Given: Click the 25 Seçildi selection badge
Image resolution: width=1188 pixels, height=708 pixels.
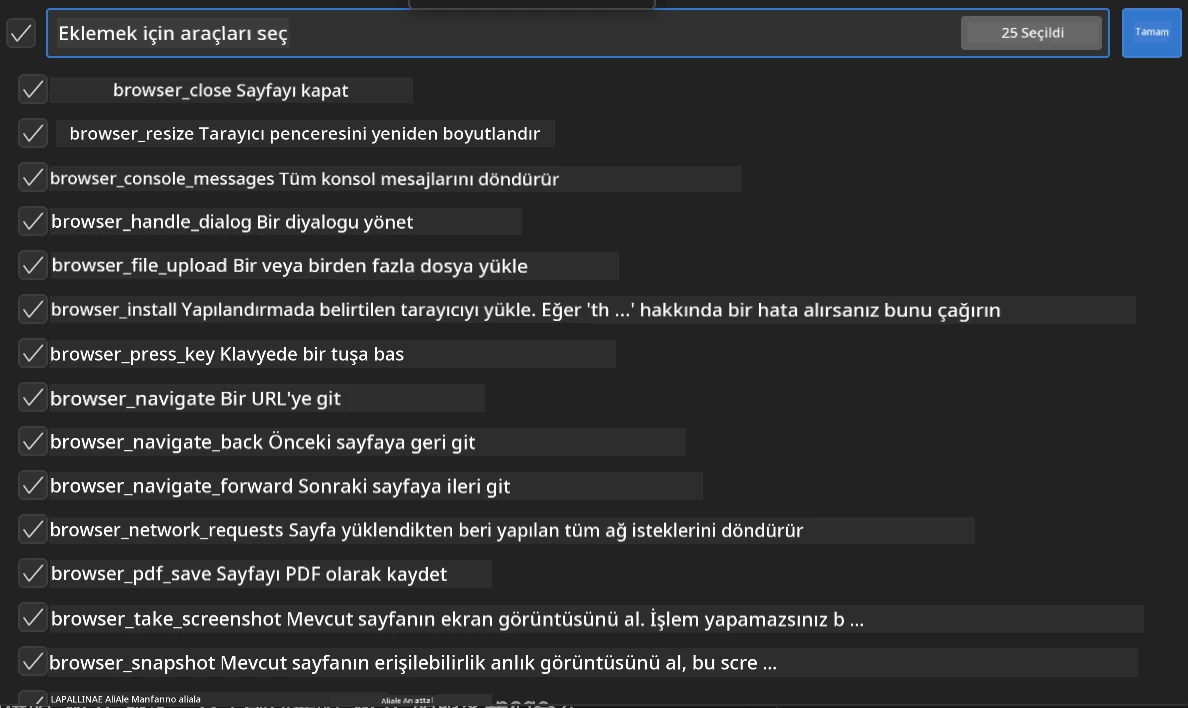Looking at the screenshot, I should click(x=1032, y=33).
